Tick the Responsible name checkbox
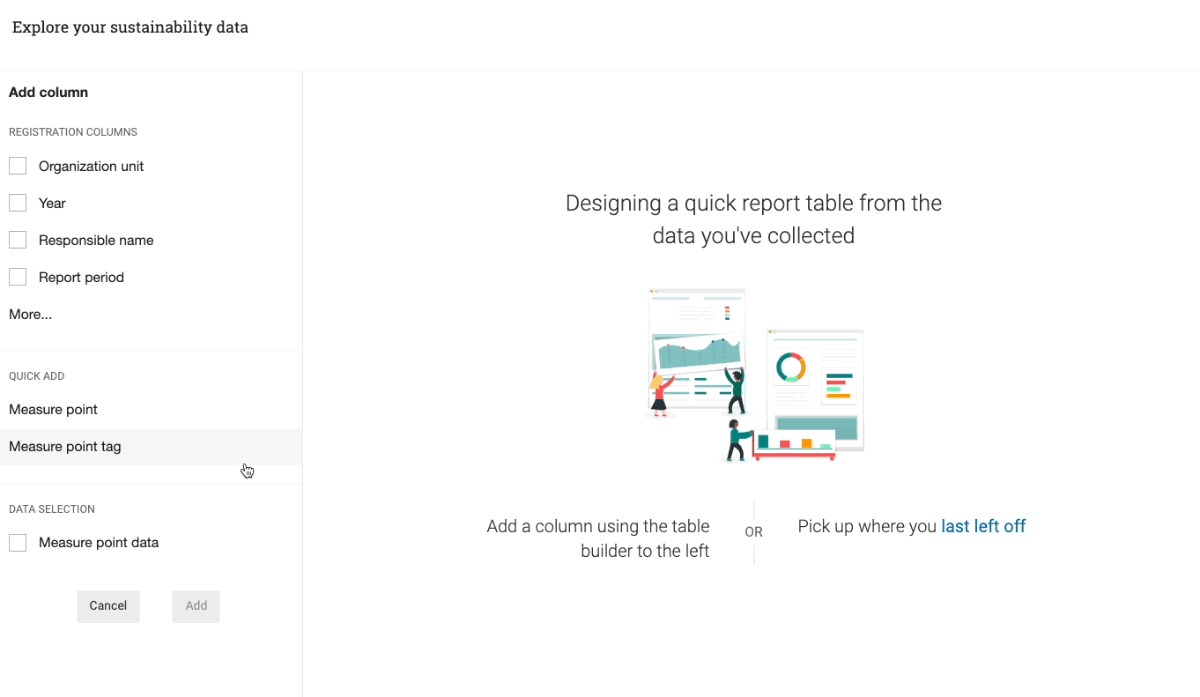1200x697 pixels. click(18, 240)
